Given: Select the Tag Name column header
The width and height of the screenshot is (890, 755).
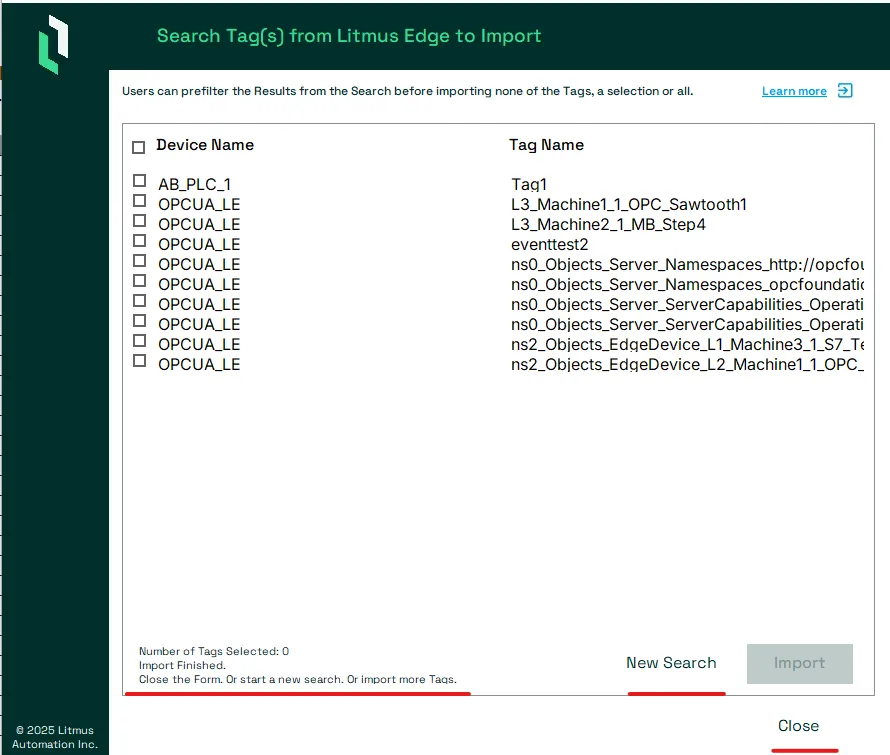Looking at the screenshot, I should [546, 145].
